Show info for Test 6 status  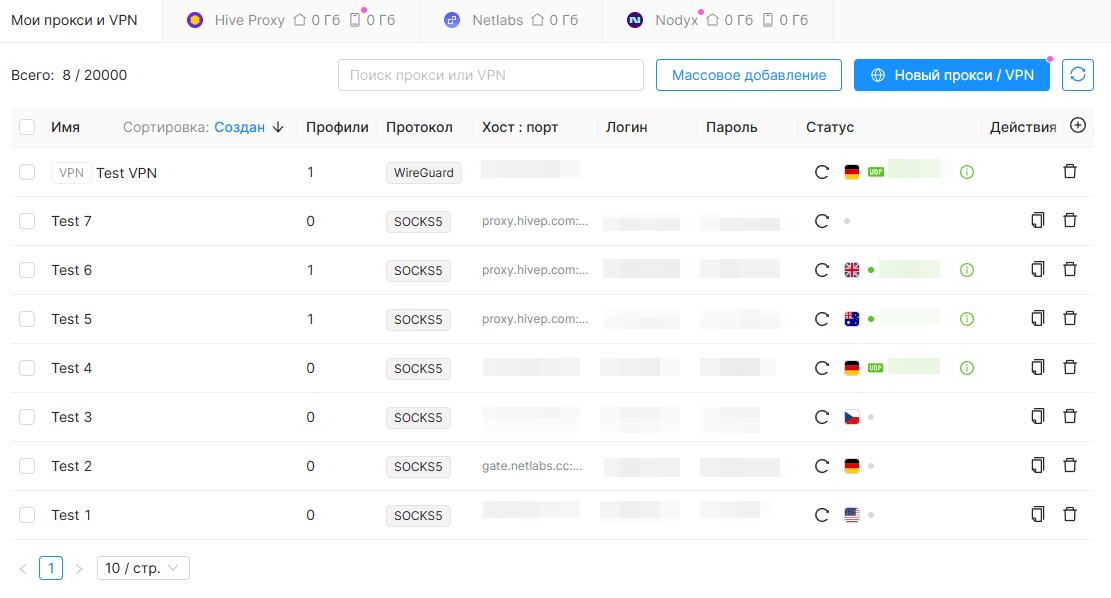(966, 270)
